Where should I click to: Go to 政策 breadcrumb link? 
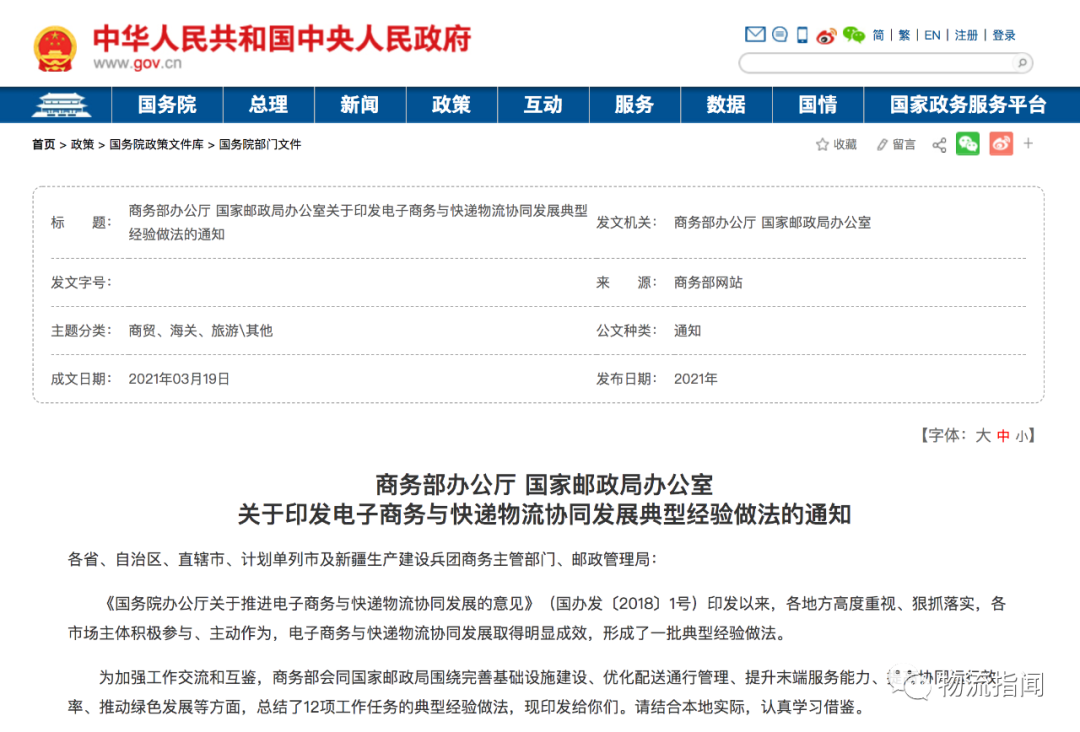coord(82,145)
